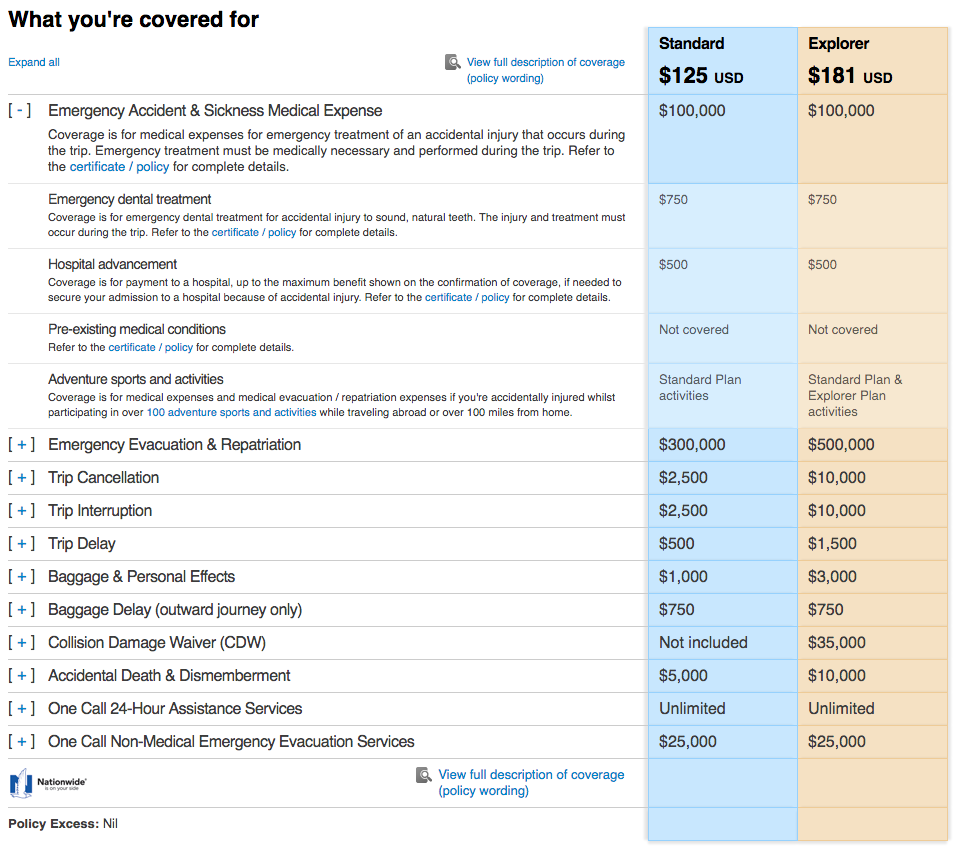The height and width of the screenshot is (854, 964).
Task: Expand Baggage & Personal Effects section
Action: tap(20, 577)
